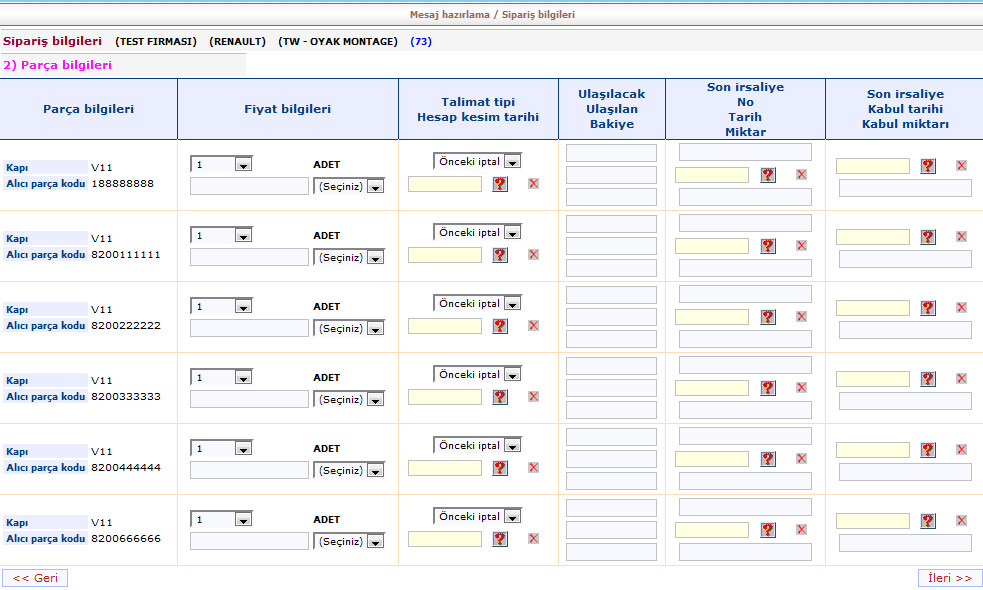Click the İleri >> next button

coord(949,578)
